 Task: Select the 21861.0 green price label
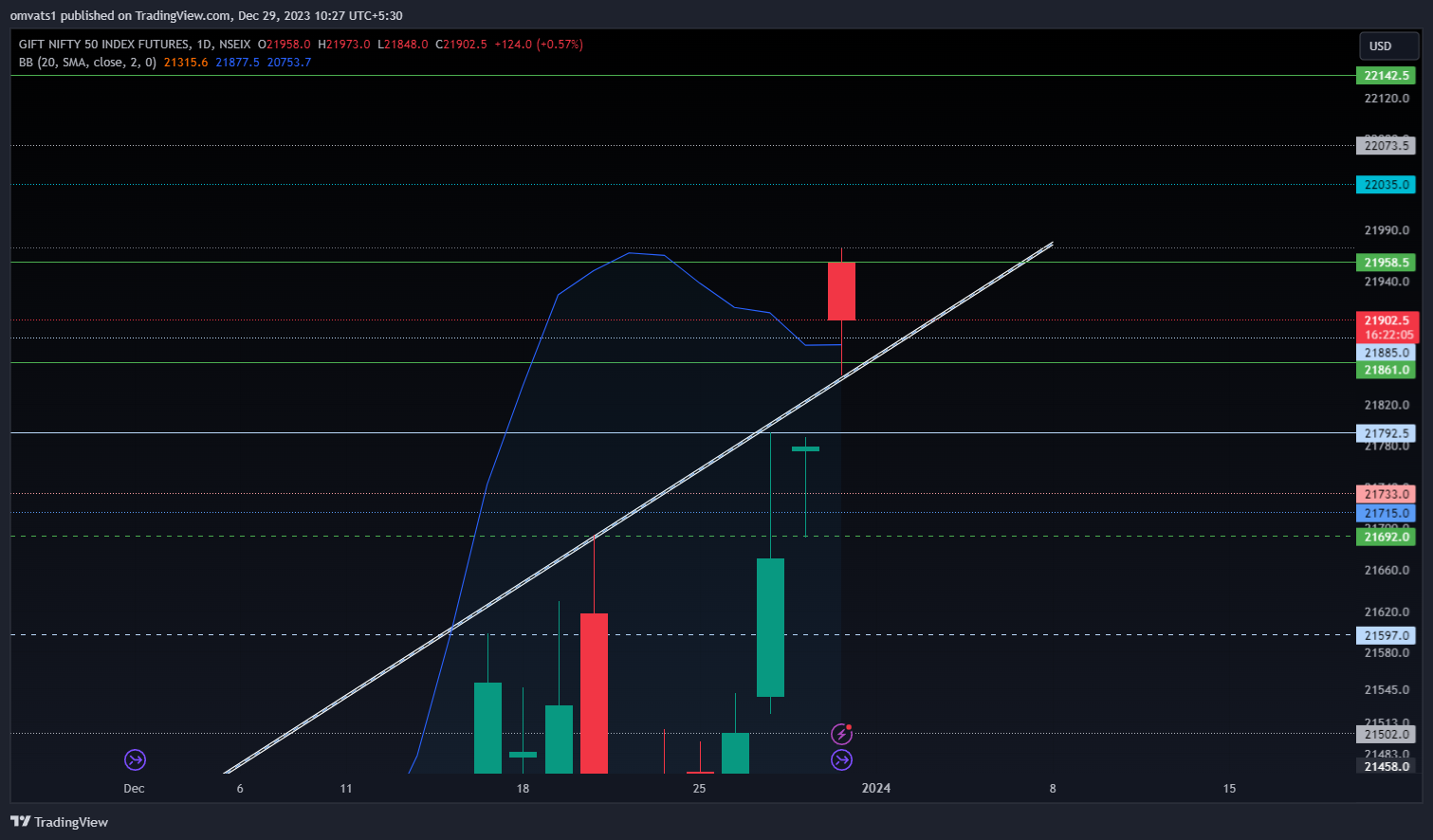point(1386,371)
